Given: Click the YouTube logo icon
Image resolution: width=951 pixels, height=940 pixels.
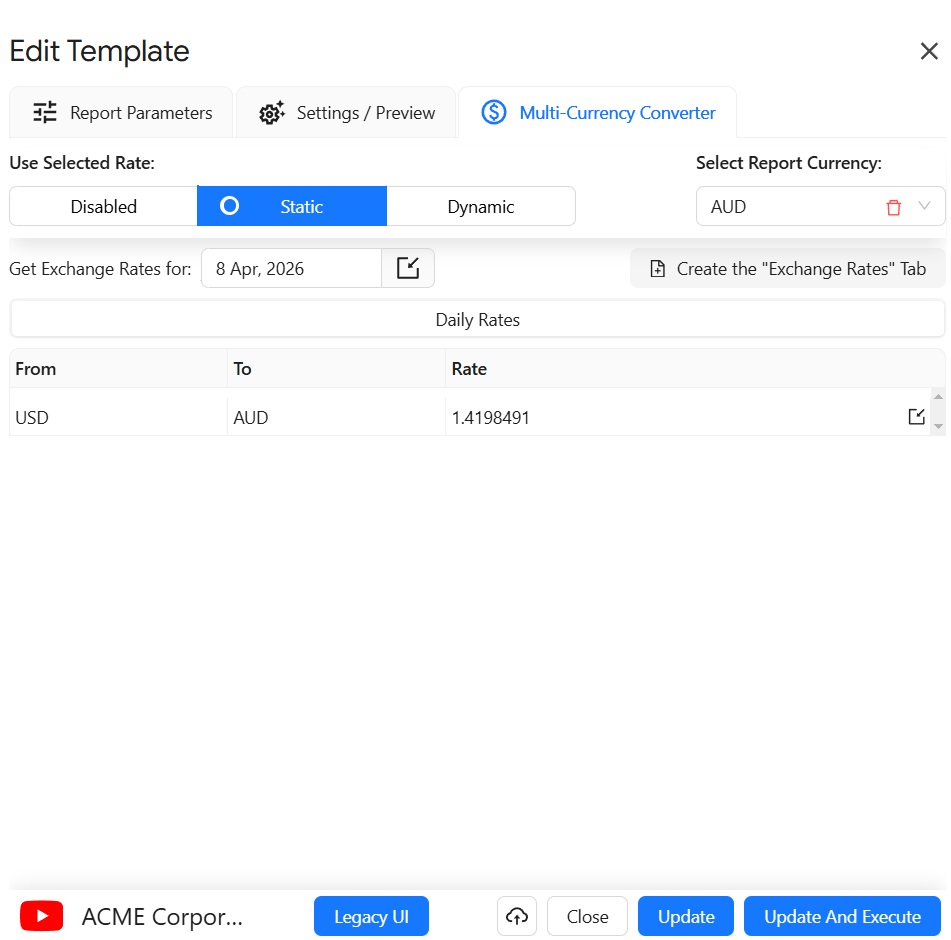Looking at the screenshot, I should (x=42, y=916).
